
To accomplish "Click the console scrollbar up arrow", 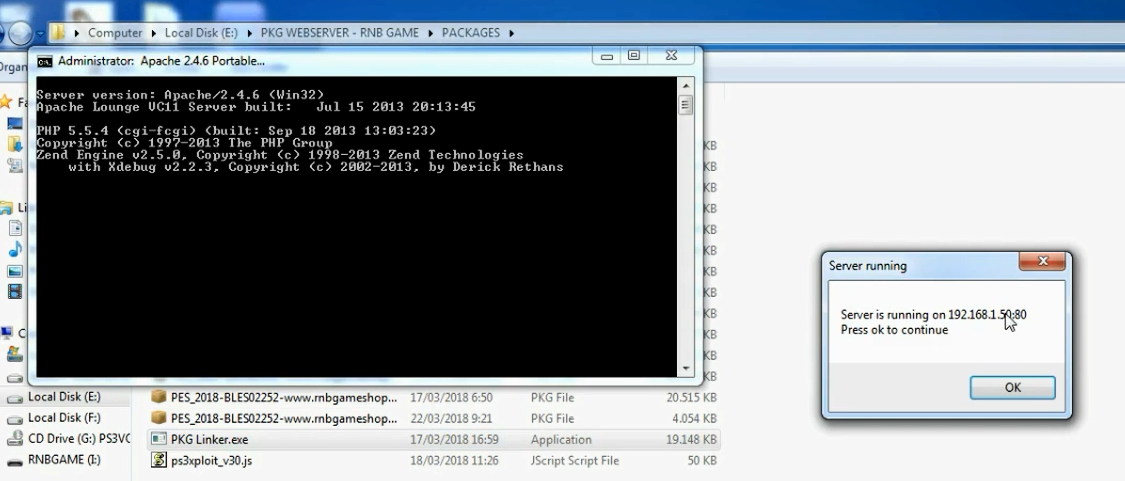I will point(686,85).
